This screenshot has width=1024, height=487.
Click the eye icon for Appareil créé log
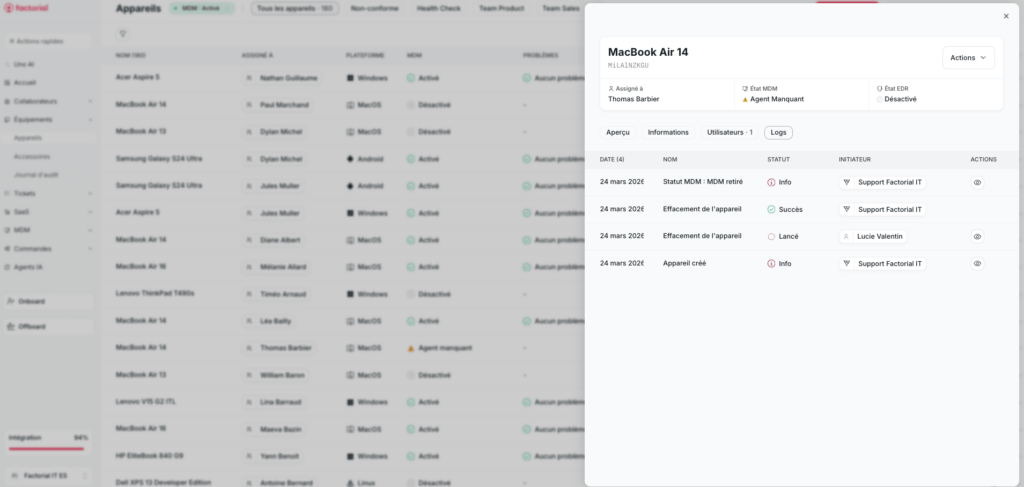[x=977, y=264]
